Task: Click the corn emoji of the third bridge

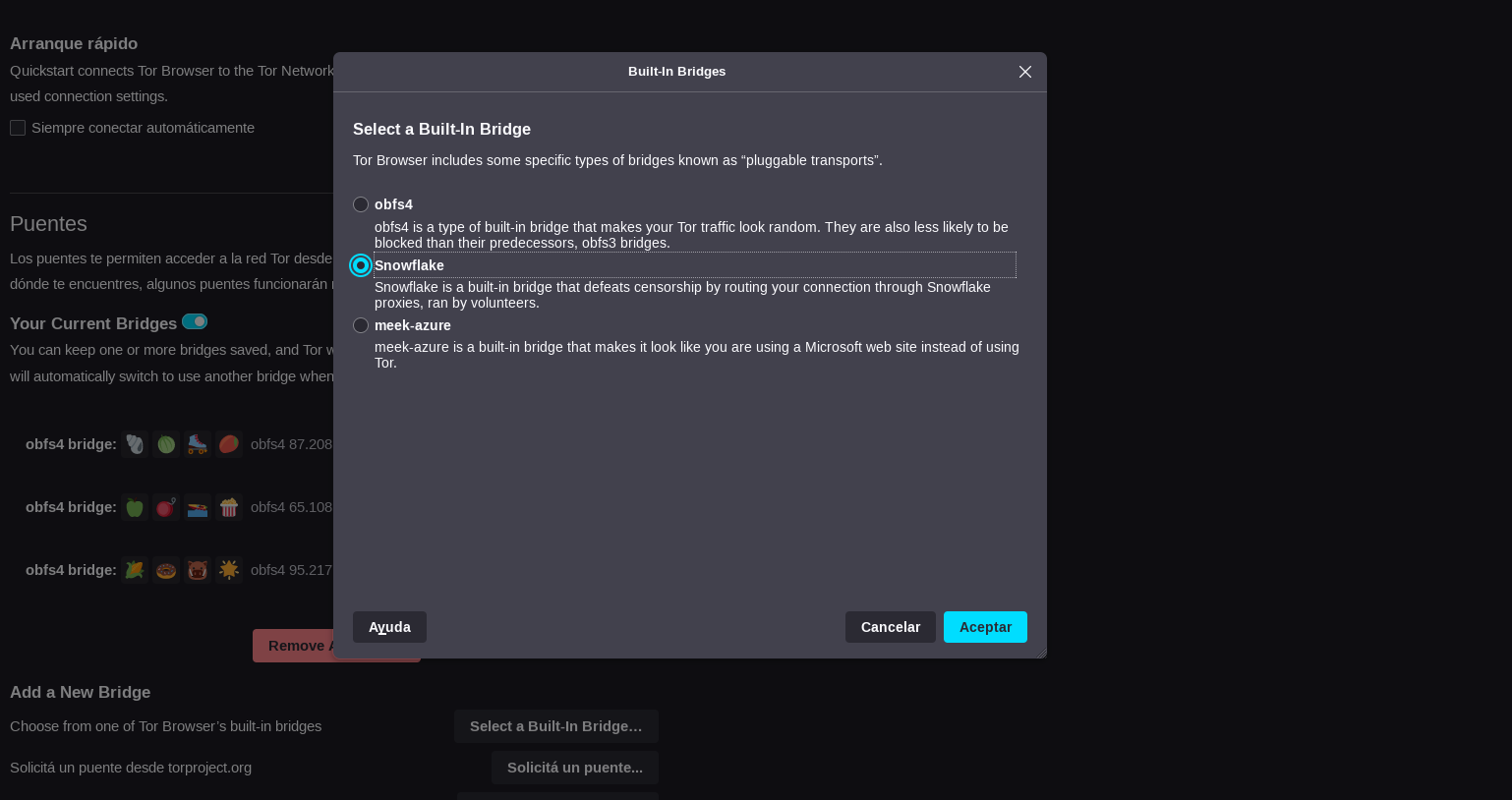Action: click(x=135, y=570)
